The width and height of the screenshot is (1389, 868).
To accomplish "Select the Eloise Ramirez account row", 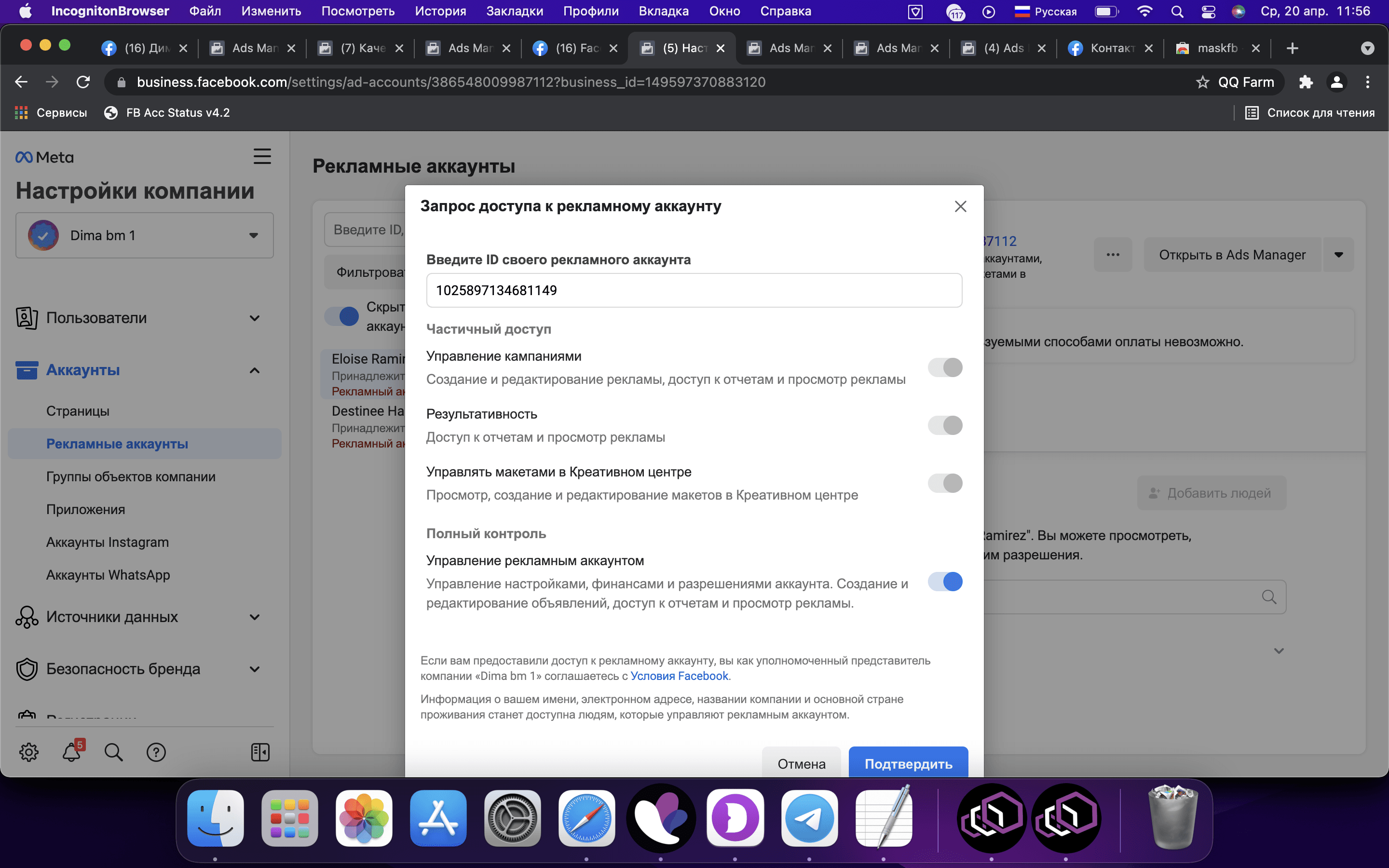I will (x=363, y=374).
